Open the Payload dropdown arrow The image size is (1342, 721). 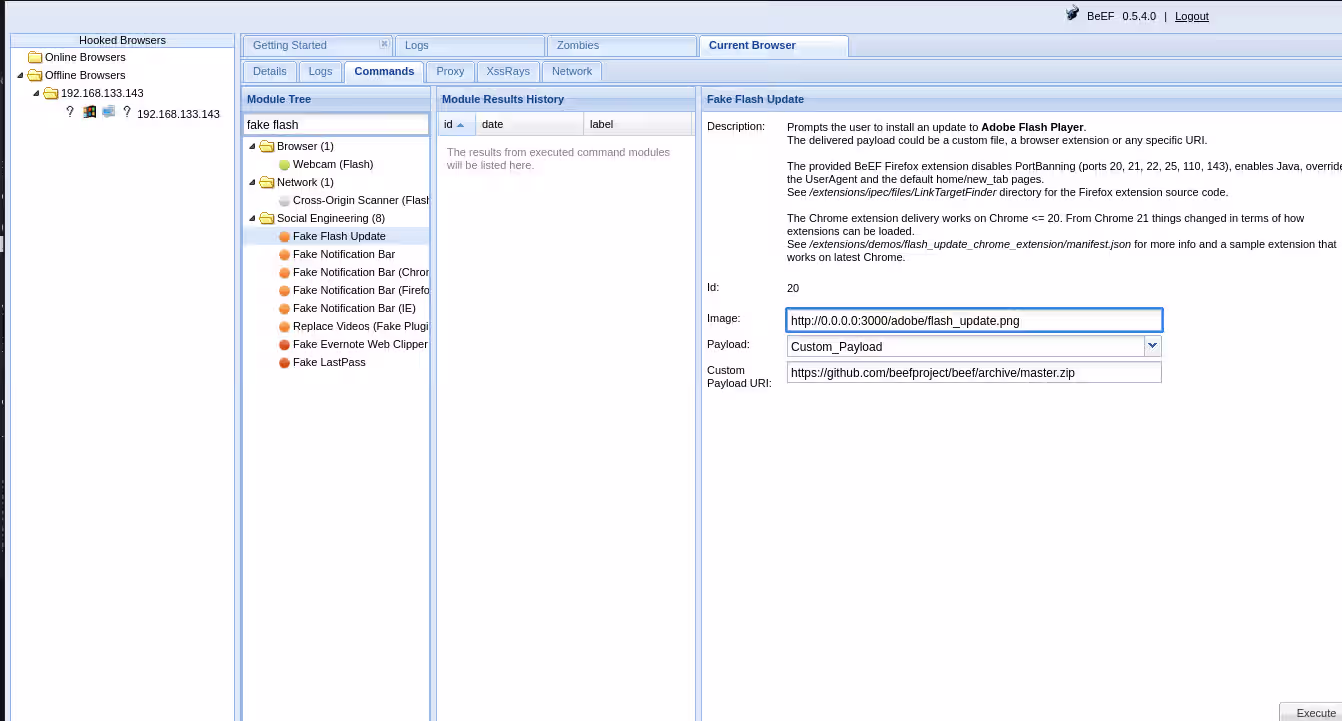pos(1153,346)
